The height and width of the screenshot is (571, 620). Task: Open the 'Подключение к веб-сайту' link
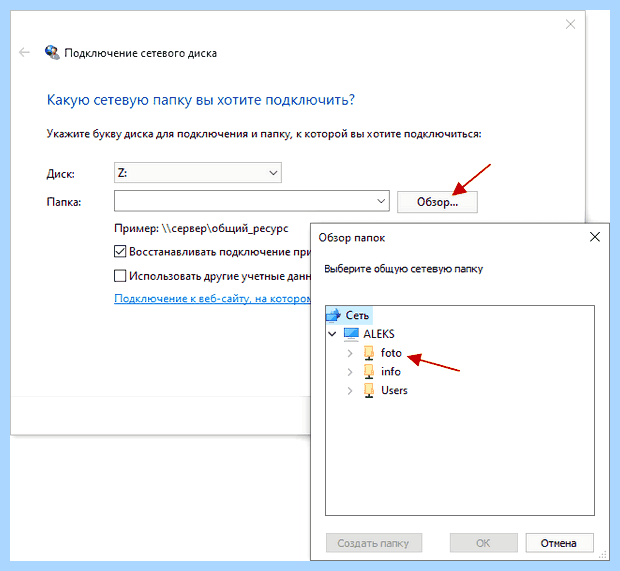click(x=212, y=299)
